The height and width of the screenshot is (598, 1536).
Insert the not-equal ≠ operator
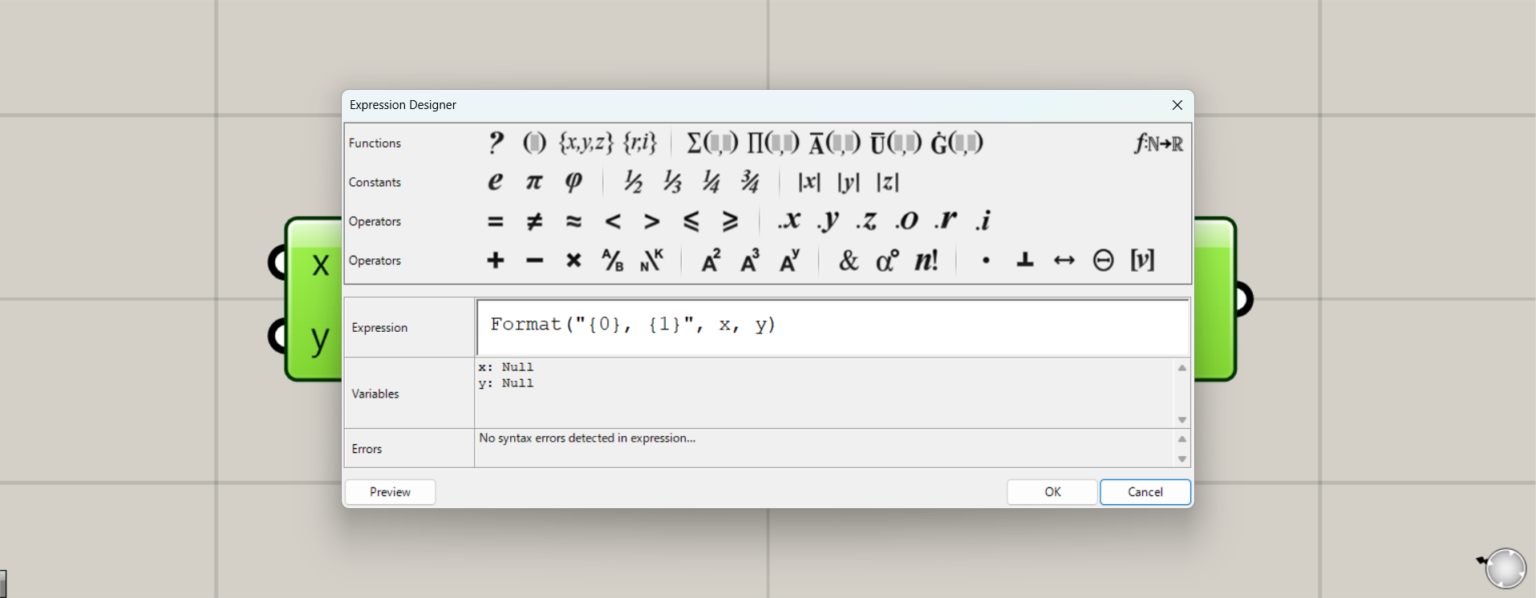click(x=533, y=220)
